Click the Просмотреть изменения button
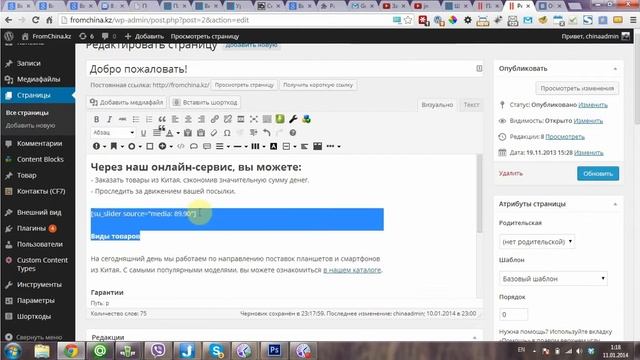Viewport: 640px width, 360px height. [x=577, y=88]
